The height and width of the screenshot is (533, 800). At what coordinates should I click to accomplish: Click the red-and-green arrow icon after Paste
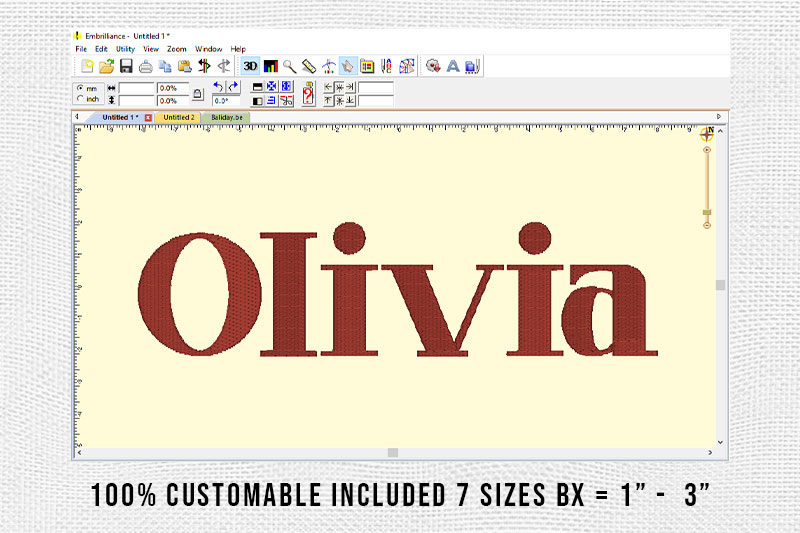204,66
